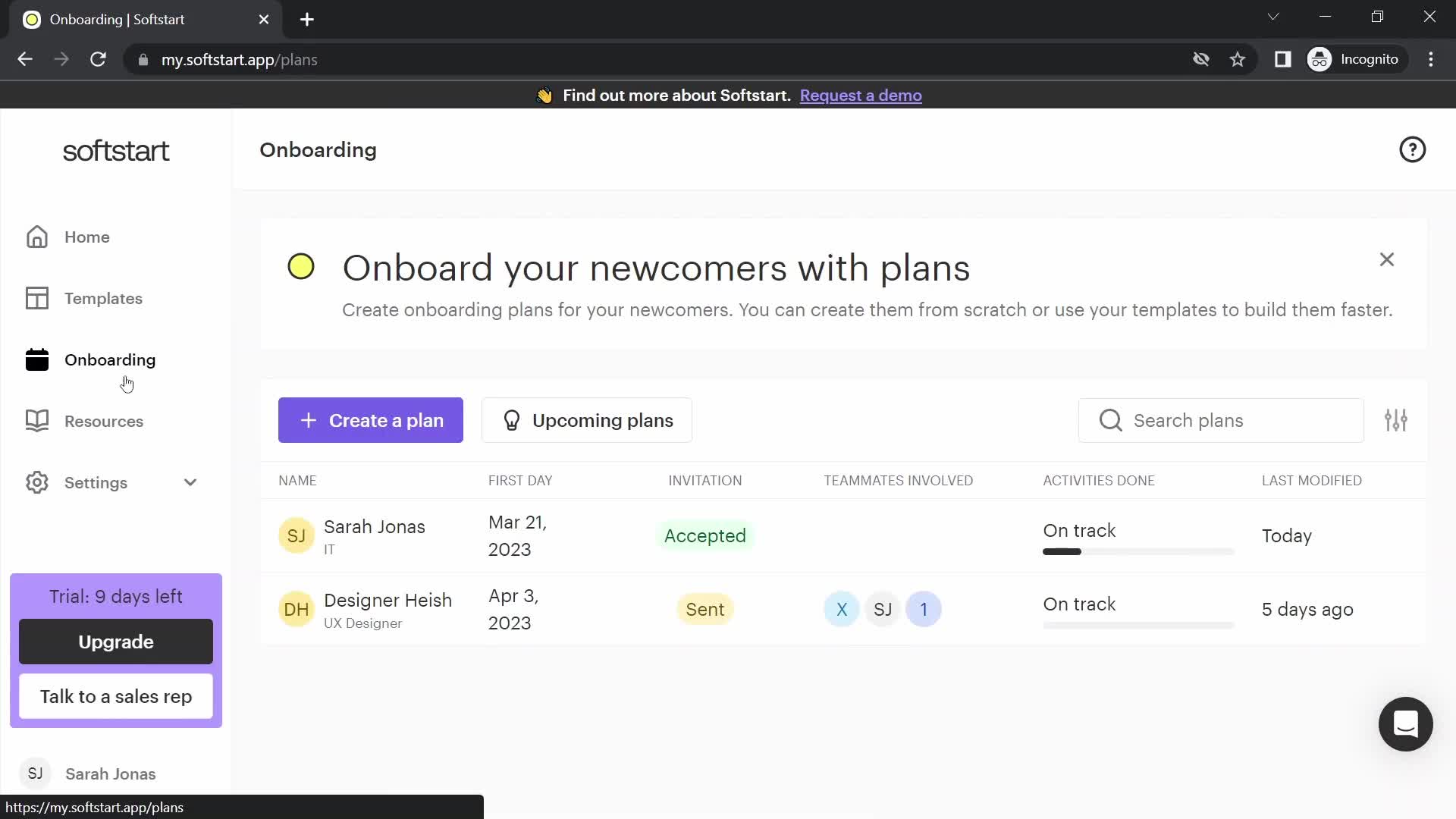Image resolution: width=1456 pixels, height=819 pixels.
Task: Expand the Settings chevron
Action: (190, 482)
